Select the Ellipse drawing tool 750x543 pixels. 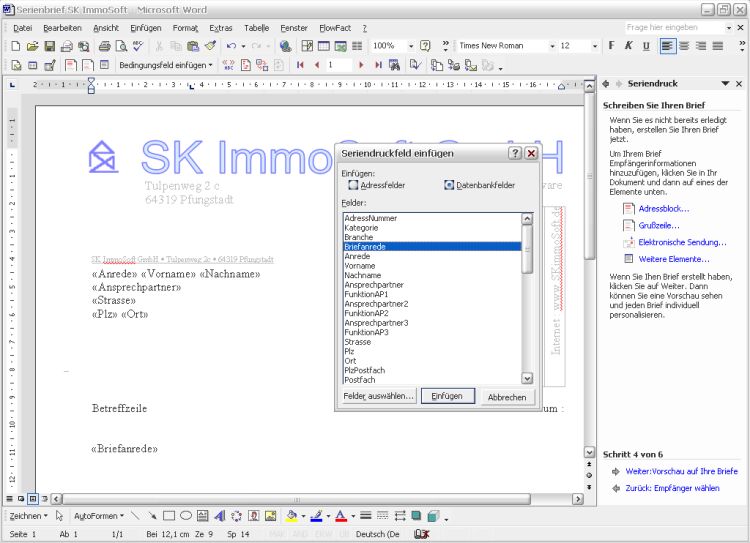coord(186,516)
